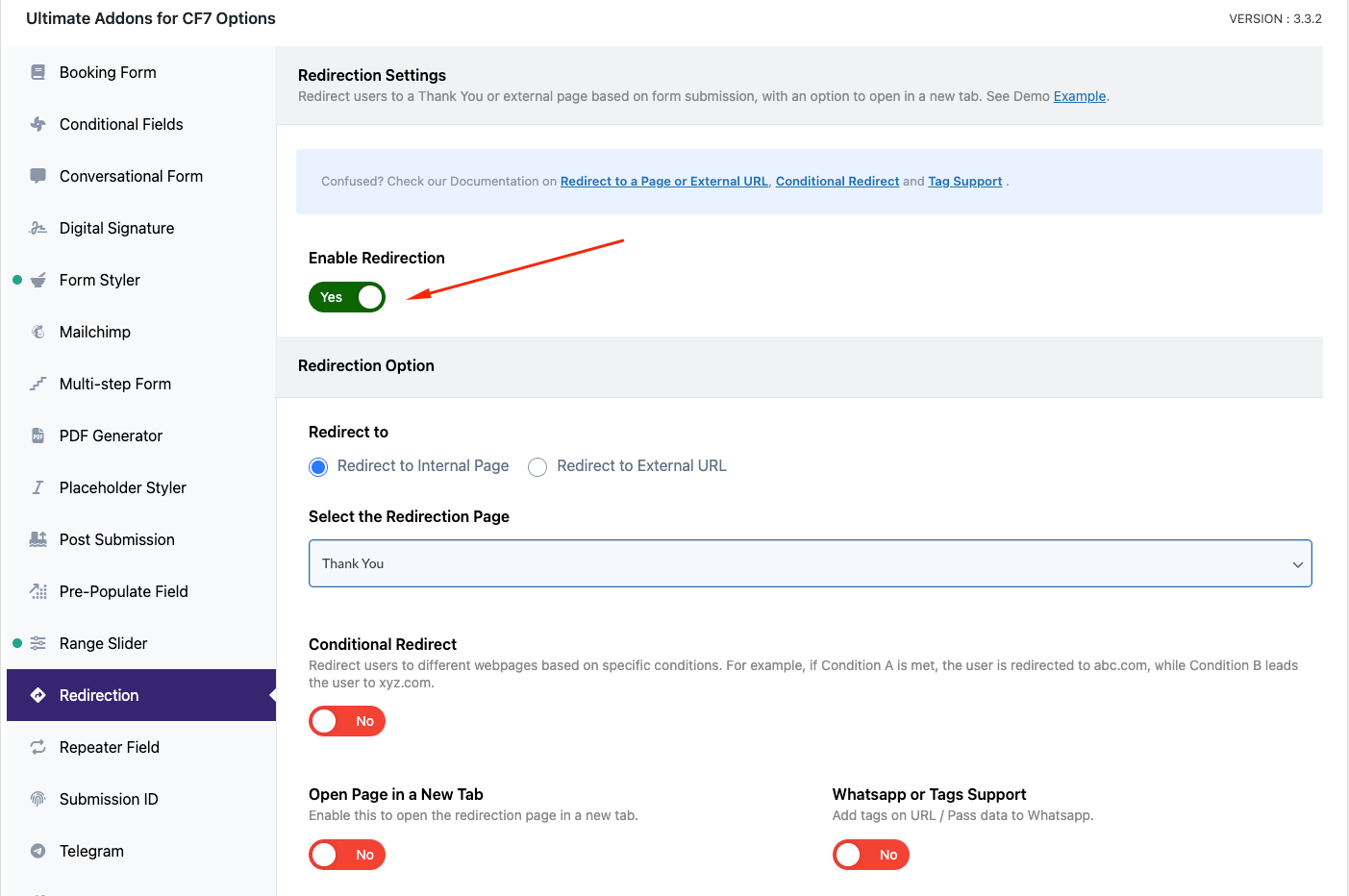Open PDF Generator using its icon
This screenshot has height=896, width=1349.
click(x=38, y=436)
